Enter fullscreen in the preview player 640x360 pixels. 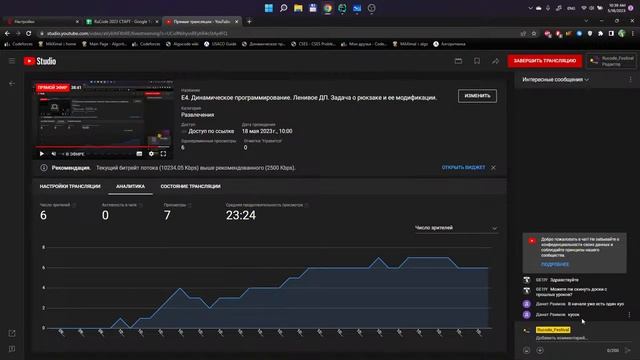163,154
